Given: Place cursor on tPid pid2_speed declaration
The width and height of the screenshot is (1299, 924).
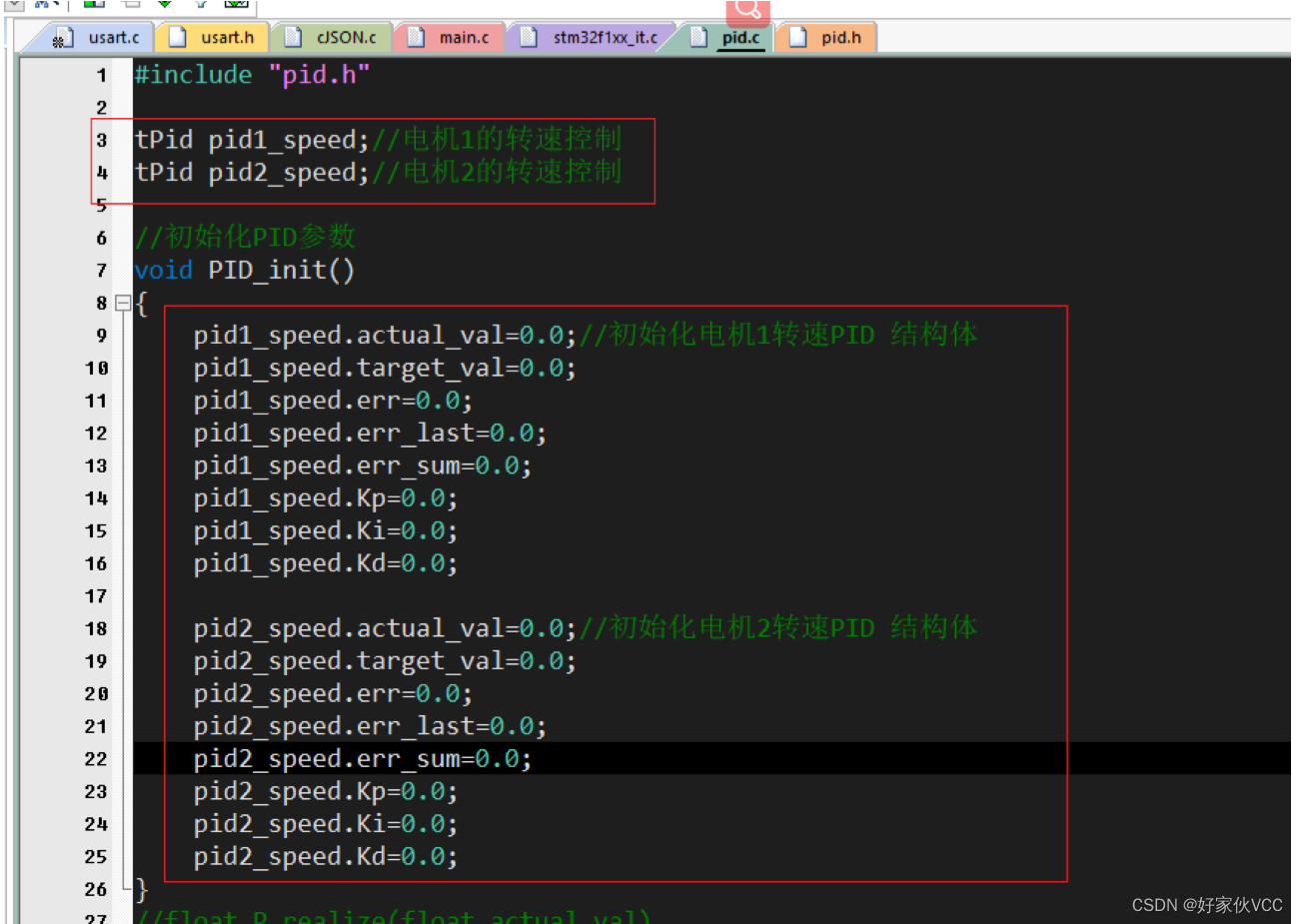Looking at the screenshot, I should coord(252,173).
